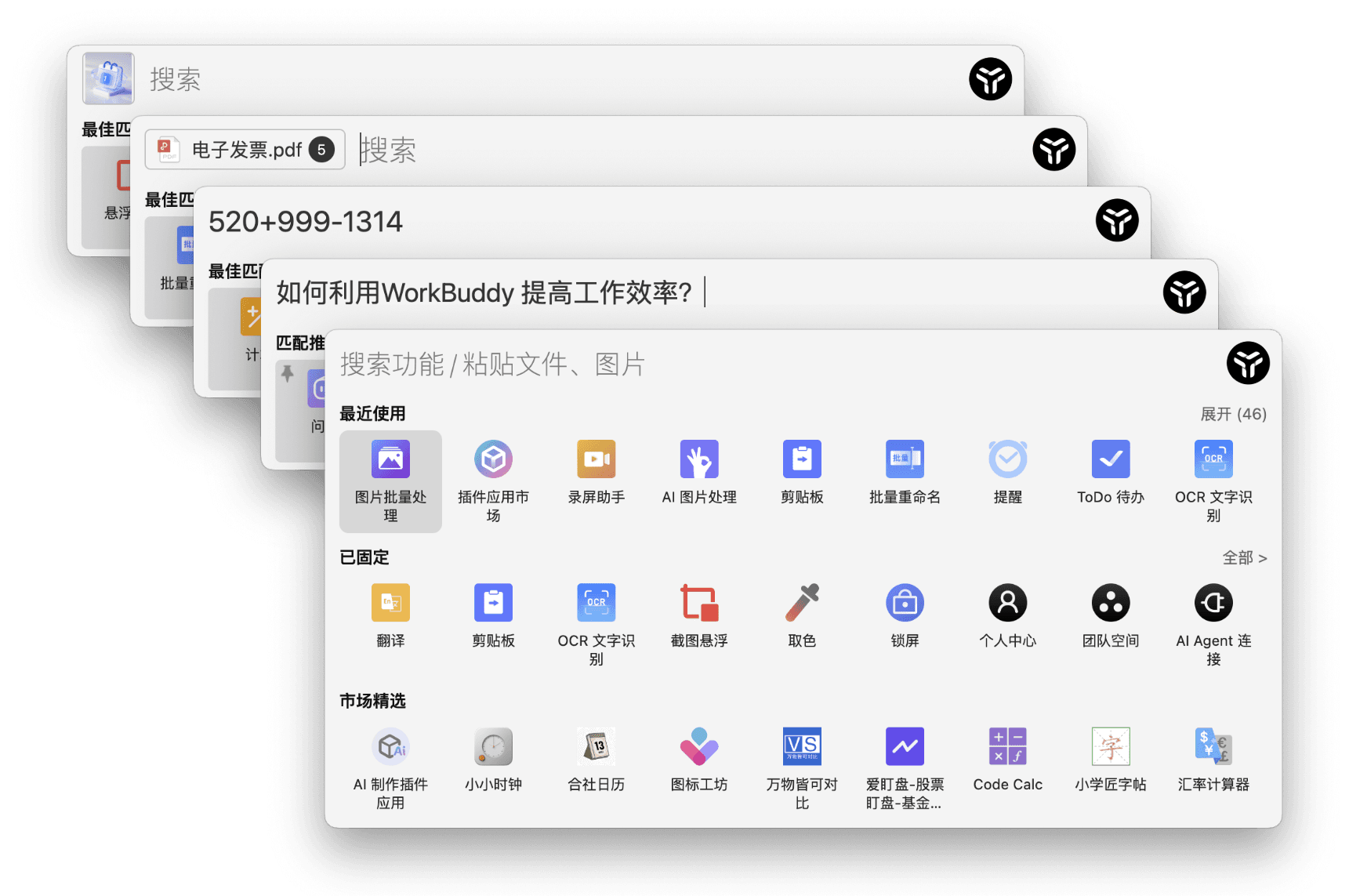Open 个人中心 profile center
This screenshot has width=1349, height=896.
click(x=1007, y=615)
